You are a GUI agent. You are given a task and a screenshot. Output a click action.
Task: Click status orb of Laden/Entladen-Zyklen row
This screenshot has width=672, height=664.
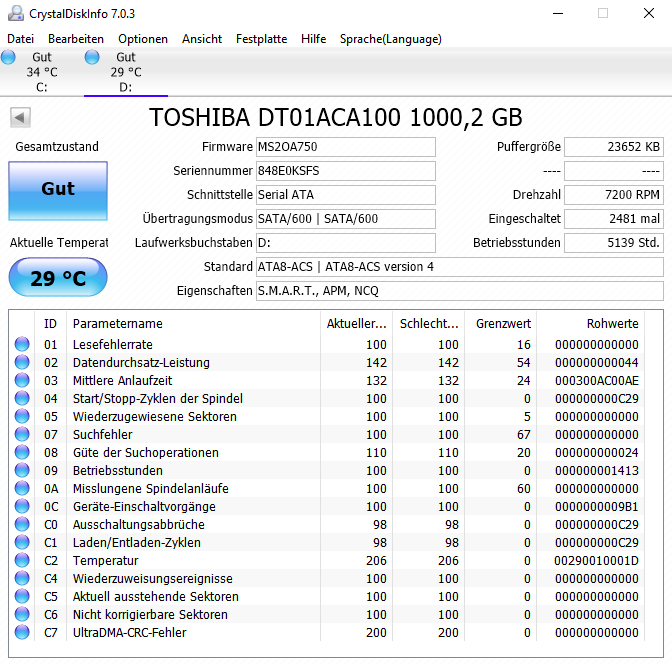pos(22,542)
